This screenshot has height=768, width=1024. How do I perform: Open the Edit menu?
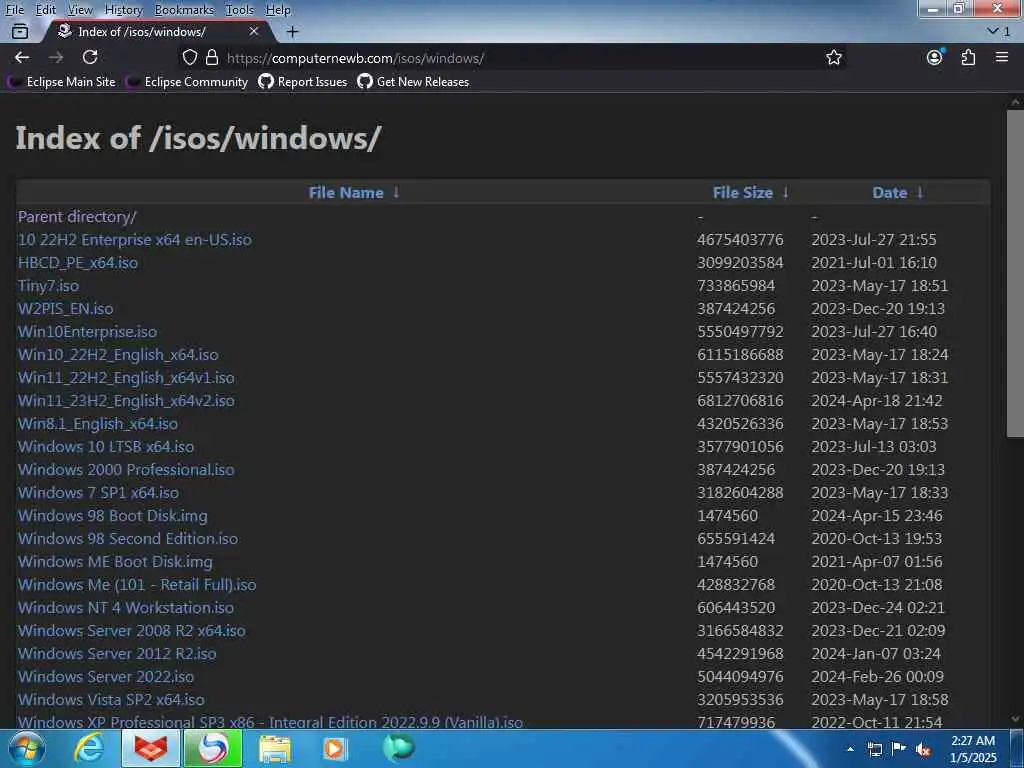46,10
